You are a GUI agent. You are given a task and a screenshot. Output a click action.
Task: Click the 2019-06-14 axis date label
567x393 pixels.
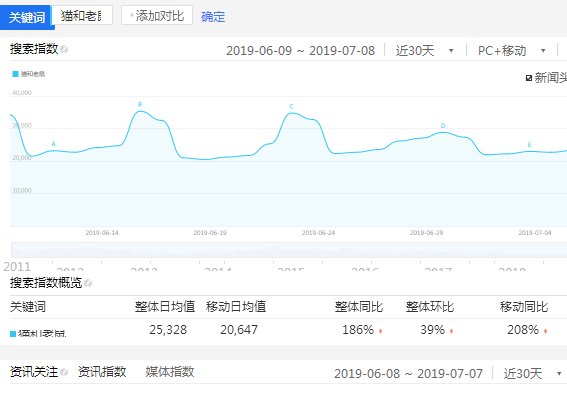coord(102,232)
